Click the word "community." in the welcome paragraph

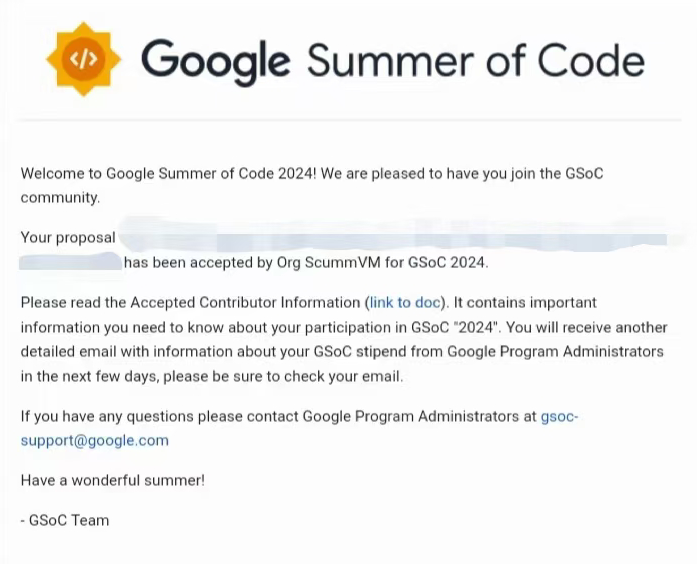pos(60,198)
